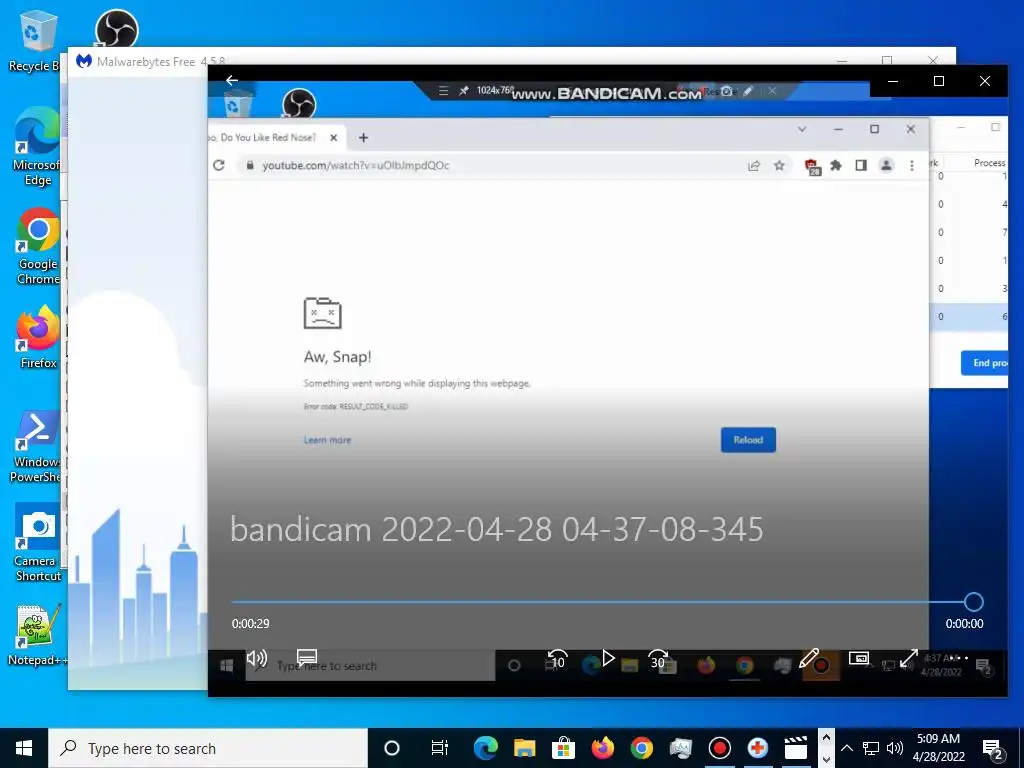Show the previous row of taskbar icons

(x=825, y=738)
